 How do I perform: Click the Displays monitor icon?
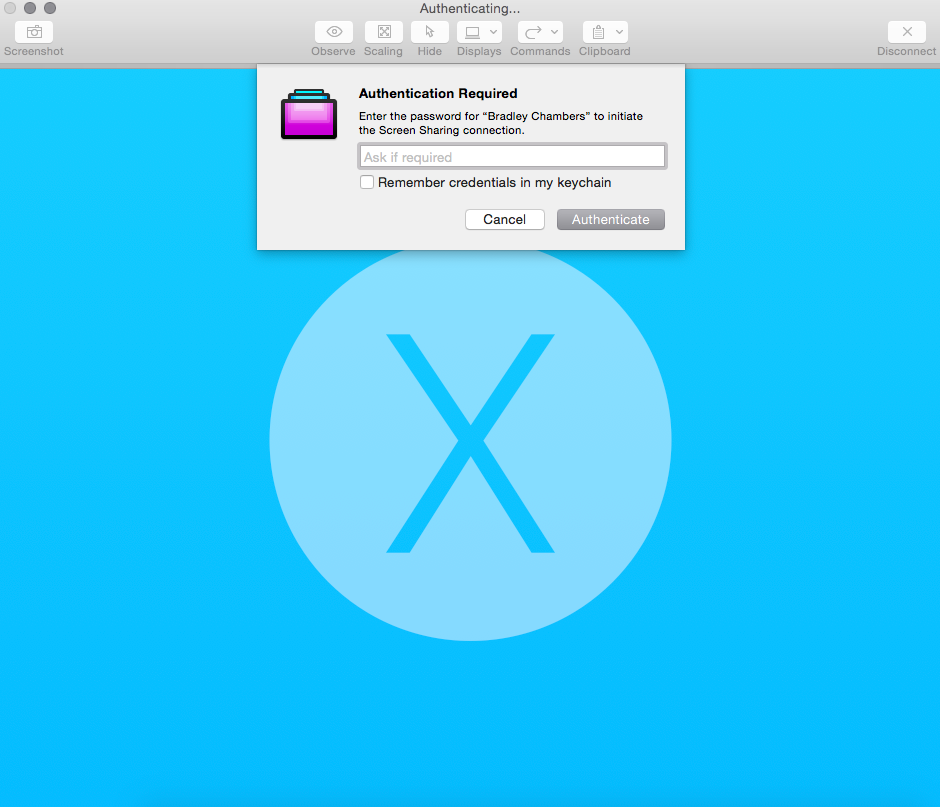[472, 32]
